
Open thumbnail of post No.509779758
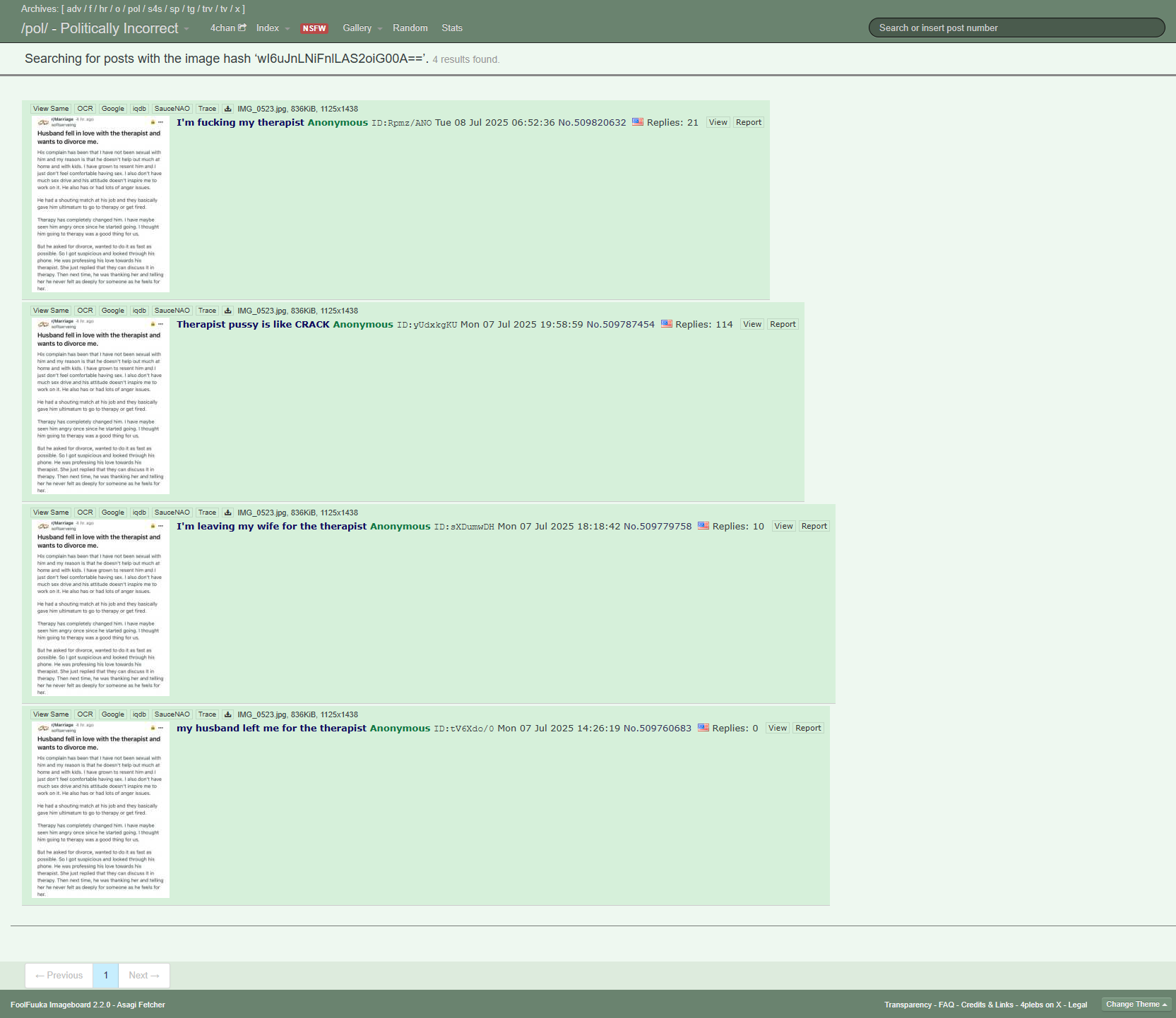click(100, 608)
